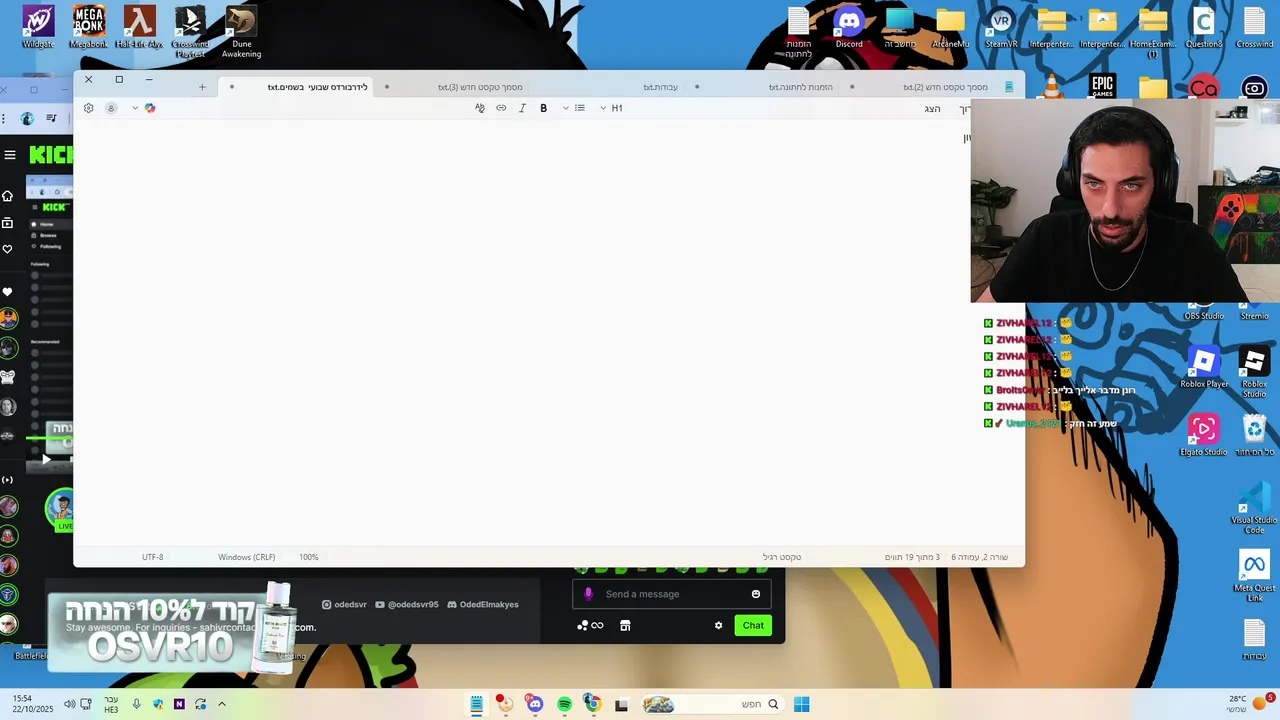Open SteamVR desktop shortcut
The width and height of the screenshot is (1280, 720).
tap(1001, 27)
